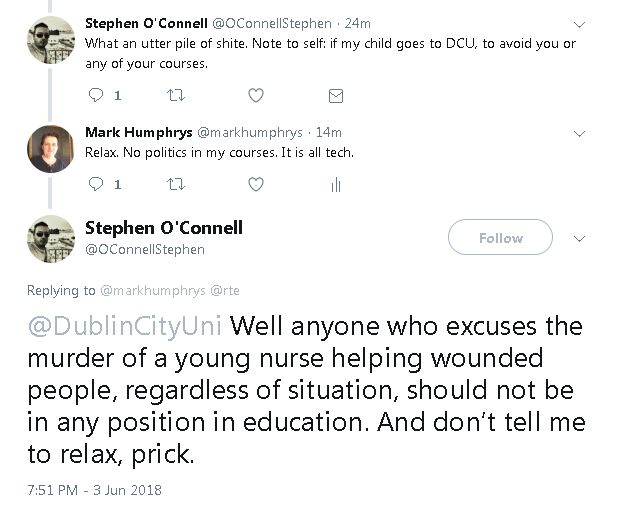Send Stephen's tweet via direct message

[x=336, y=96]
